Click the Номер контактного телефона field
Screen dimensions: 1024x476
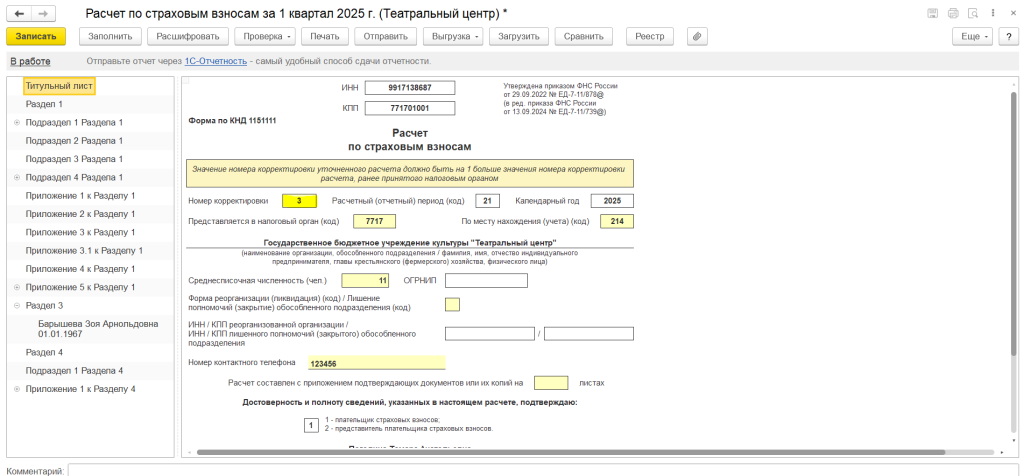pyautogui.click(x=374, y=363)
